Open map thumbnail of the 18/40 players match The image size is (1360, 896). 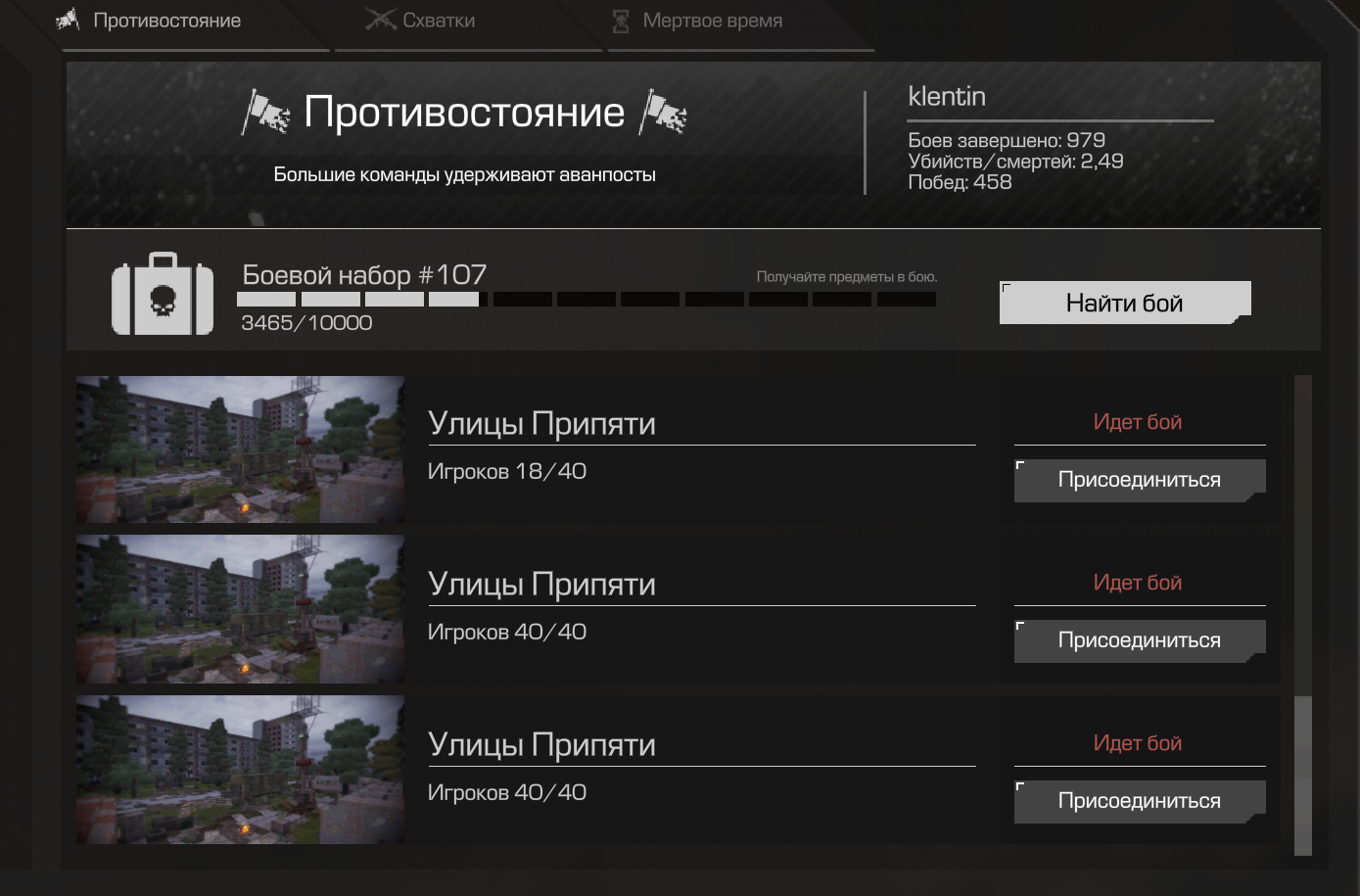point(240,448)
